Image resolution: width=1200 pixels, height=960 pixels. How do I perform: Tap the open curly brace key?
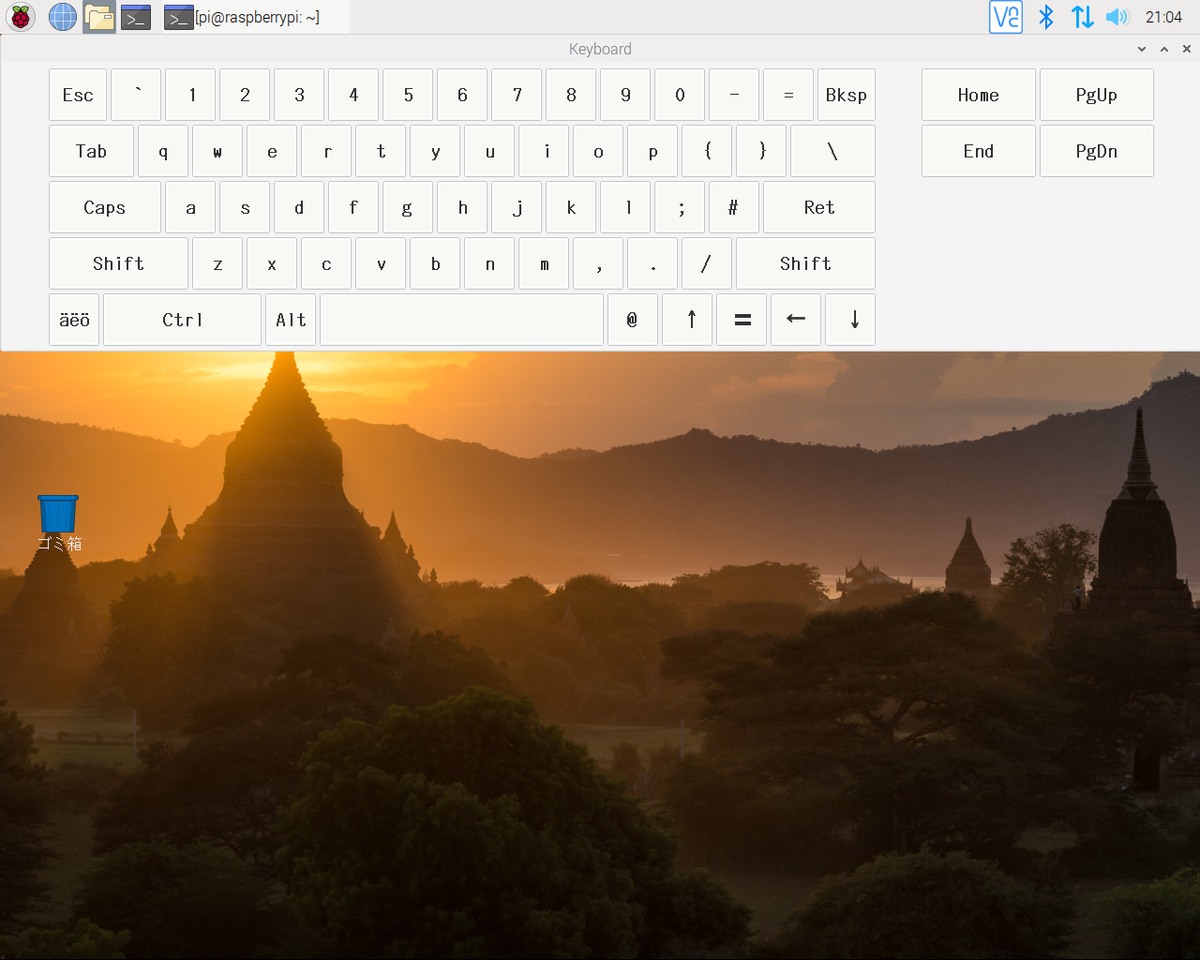click(706, 151)
